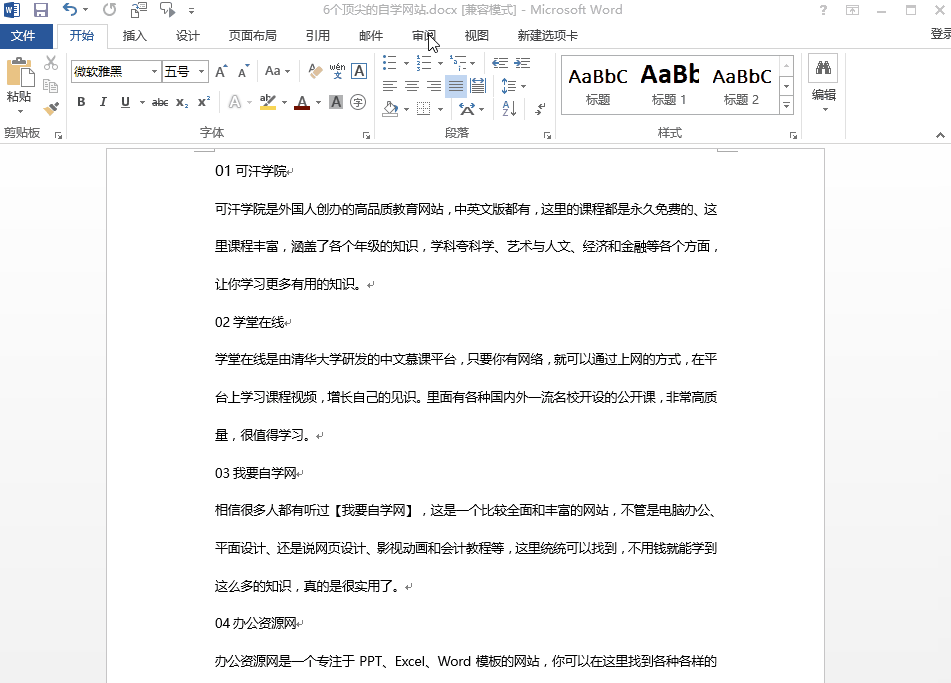Center align the paragraph

(x=412, y=86)
